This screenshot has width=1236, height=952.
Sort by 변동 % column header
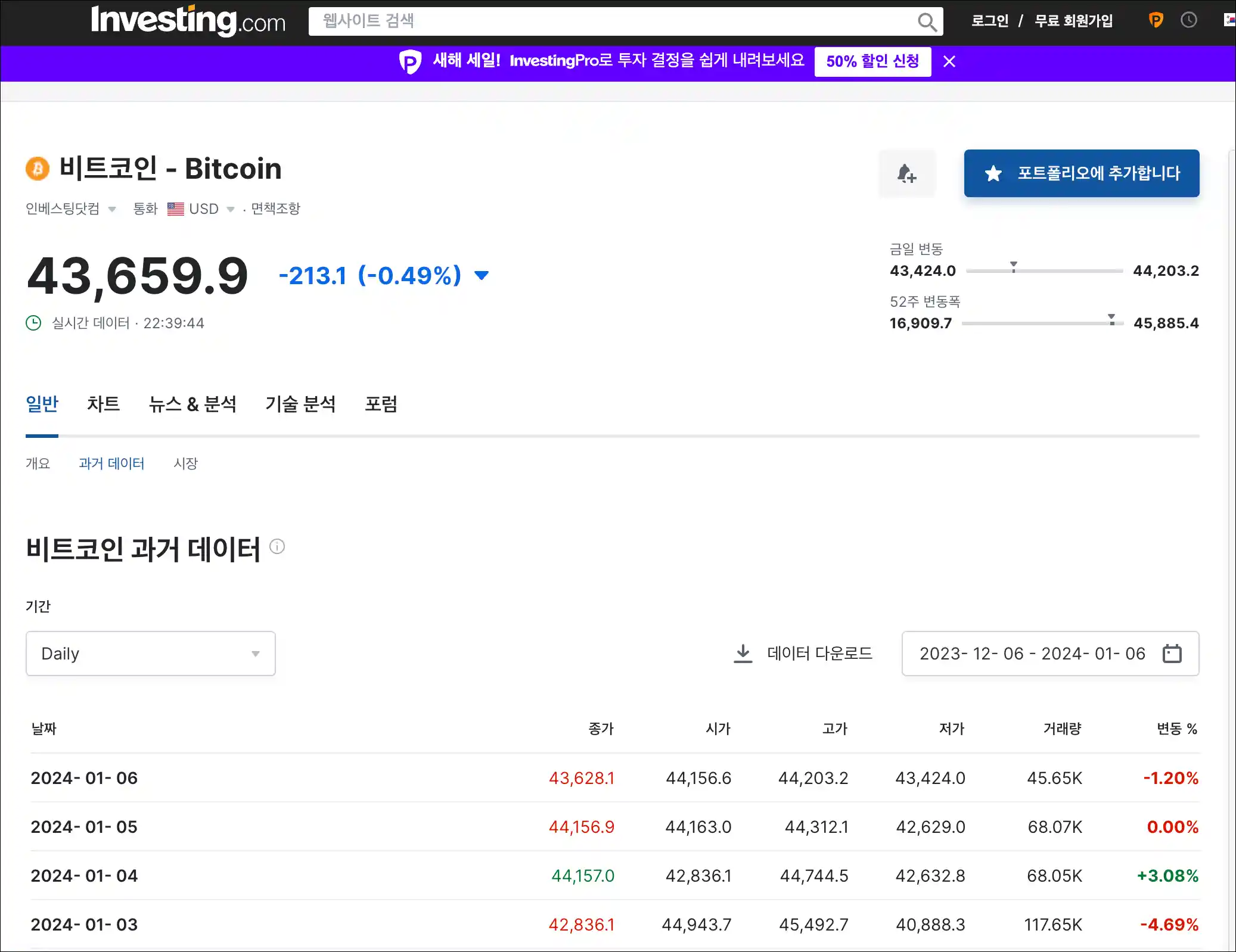click(1177, 729)
